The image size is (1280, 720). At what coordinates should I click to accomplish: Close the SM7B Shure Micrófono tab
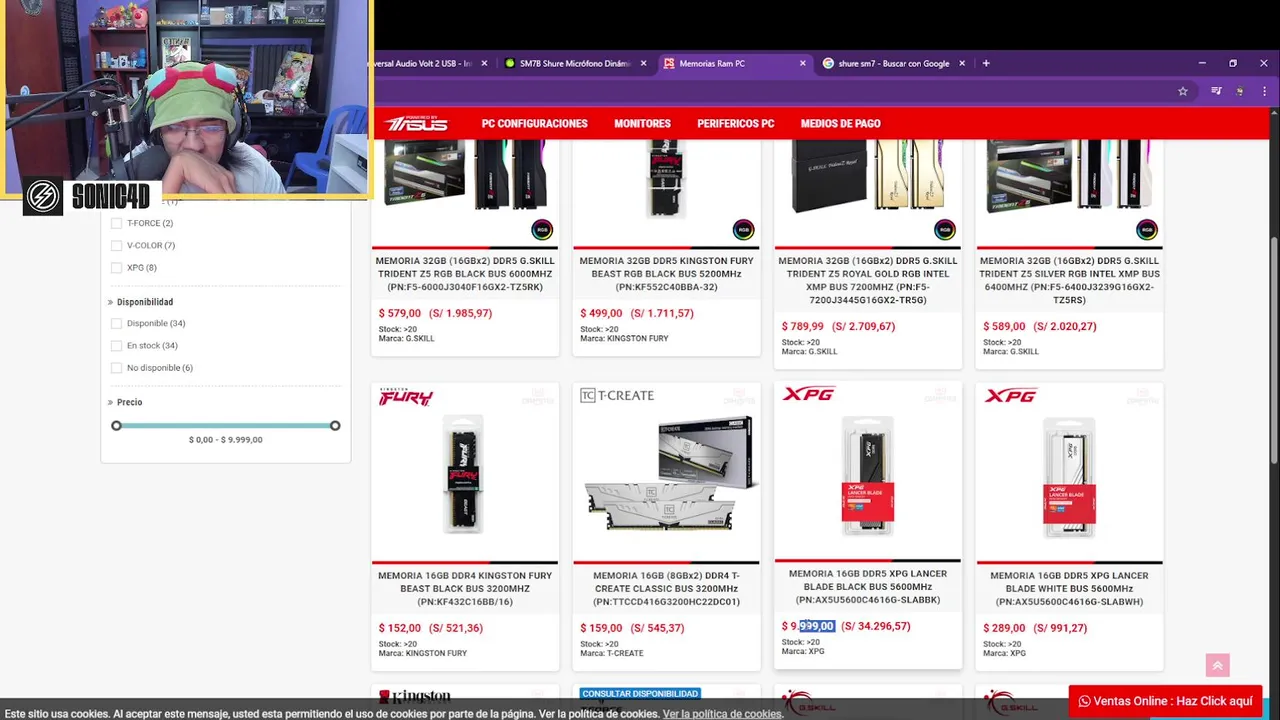643,63
